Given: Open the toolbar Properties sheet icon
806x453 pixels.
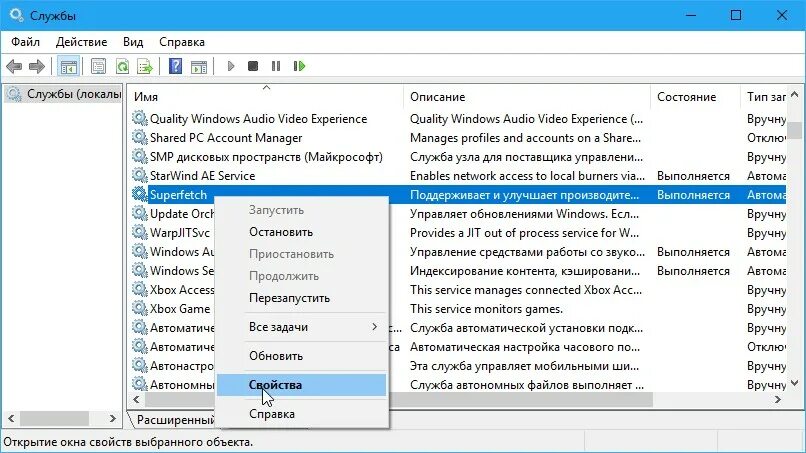Looking at the screenshot, I should pos(98,66).
